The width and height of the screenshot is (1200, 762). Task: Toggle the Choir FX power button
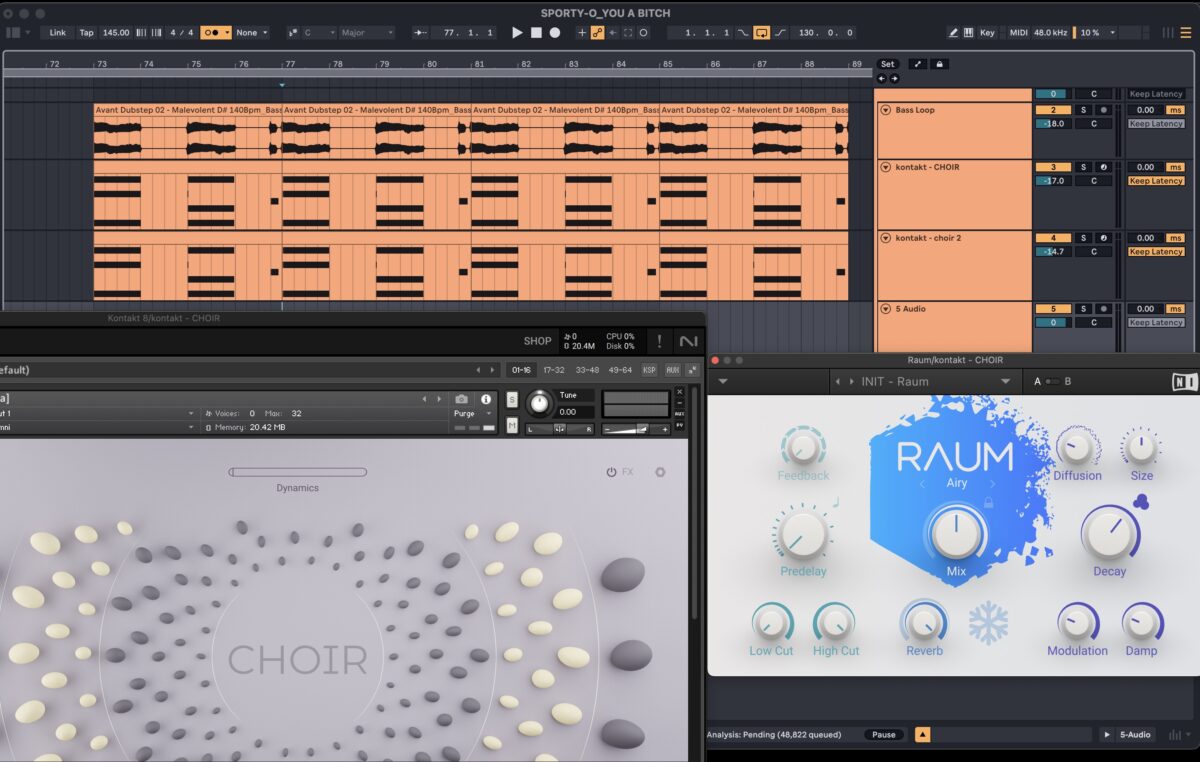tap(612, 472)
